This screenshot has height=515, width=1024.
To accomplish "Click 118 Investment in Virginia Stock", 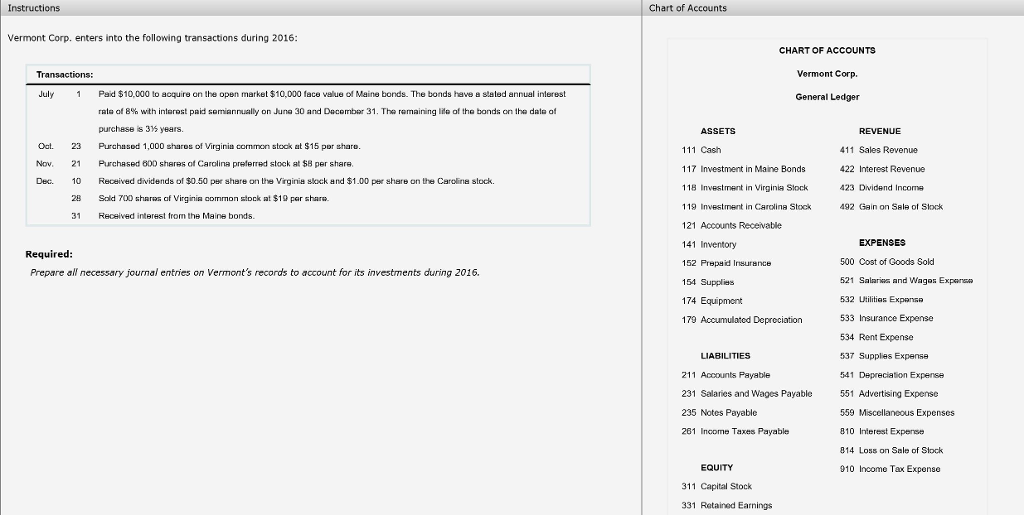I will 744,188.
